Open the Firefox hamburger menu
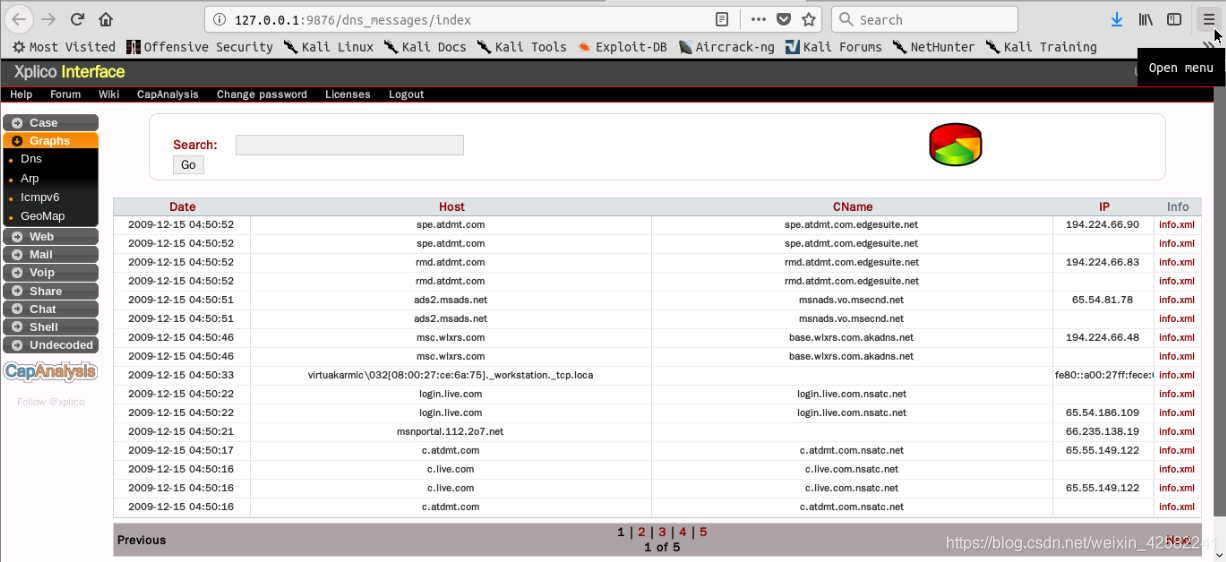The width and height of the screenshot is (1226, 562). 1208,19
